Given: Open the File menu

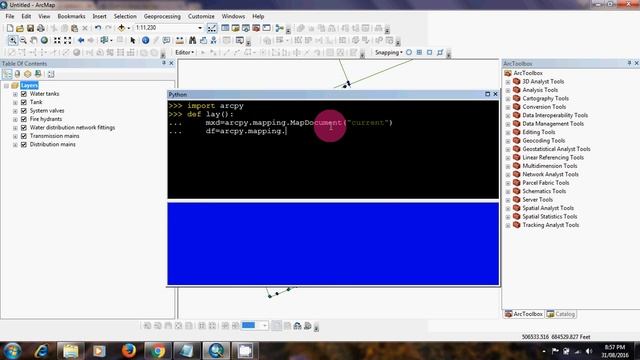Looking at the screenshot, I should [10, 16].
